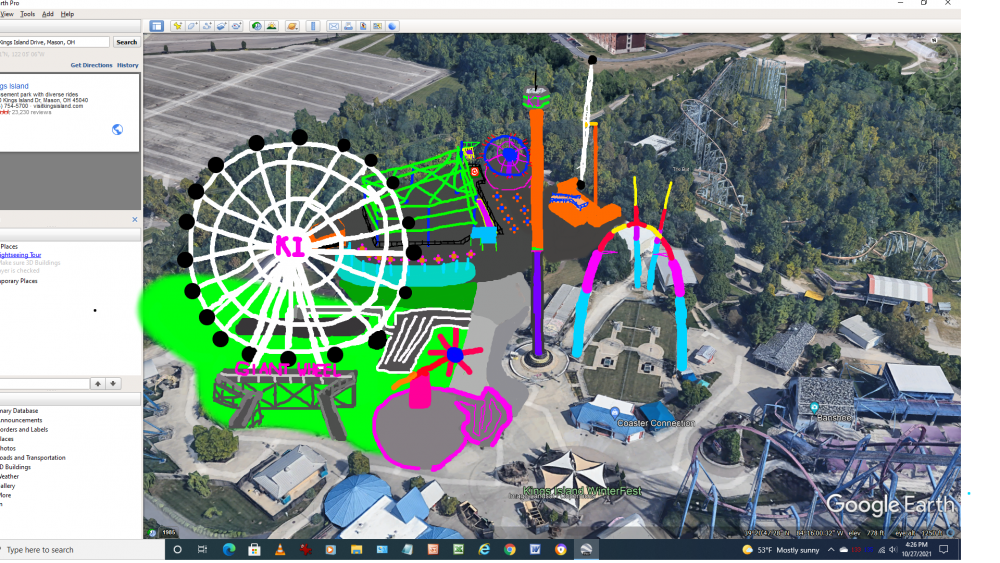
Task: Select the Add Polygon tool
Action: [x=193, y=26]
